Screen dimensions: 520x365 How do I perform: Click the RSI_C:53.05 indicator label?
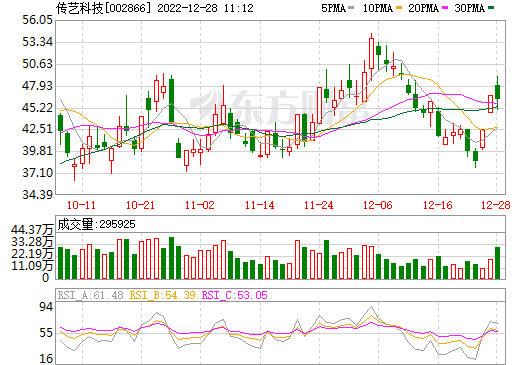click(235, 295)
